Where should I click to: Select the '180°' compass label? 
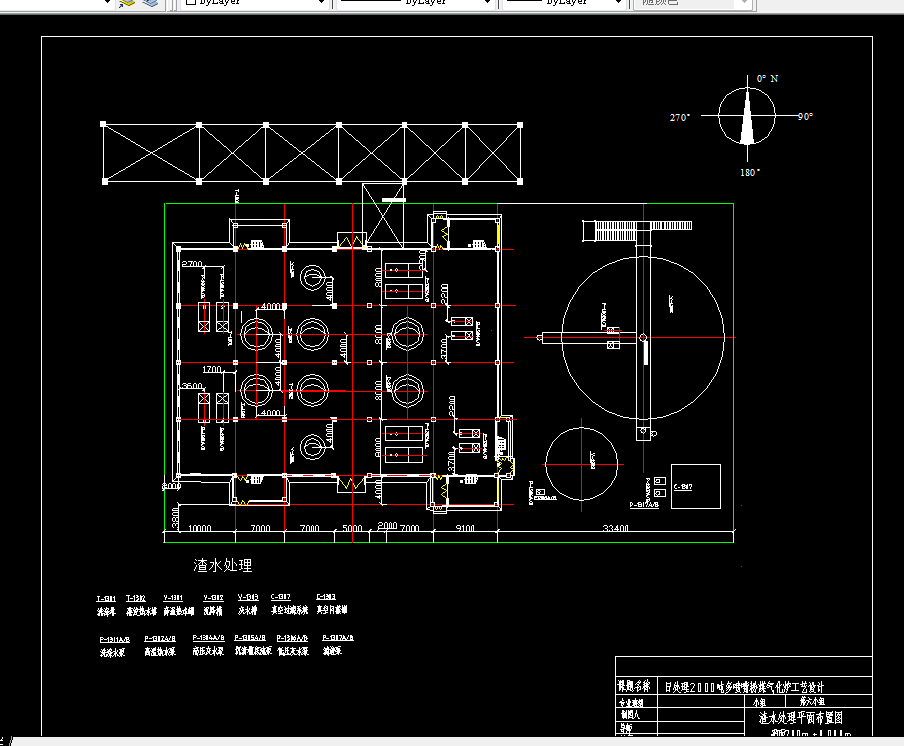coord(750,172)
